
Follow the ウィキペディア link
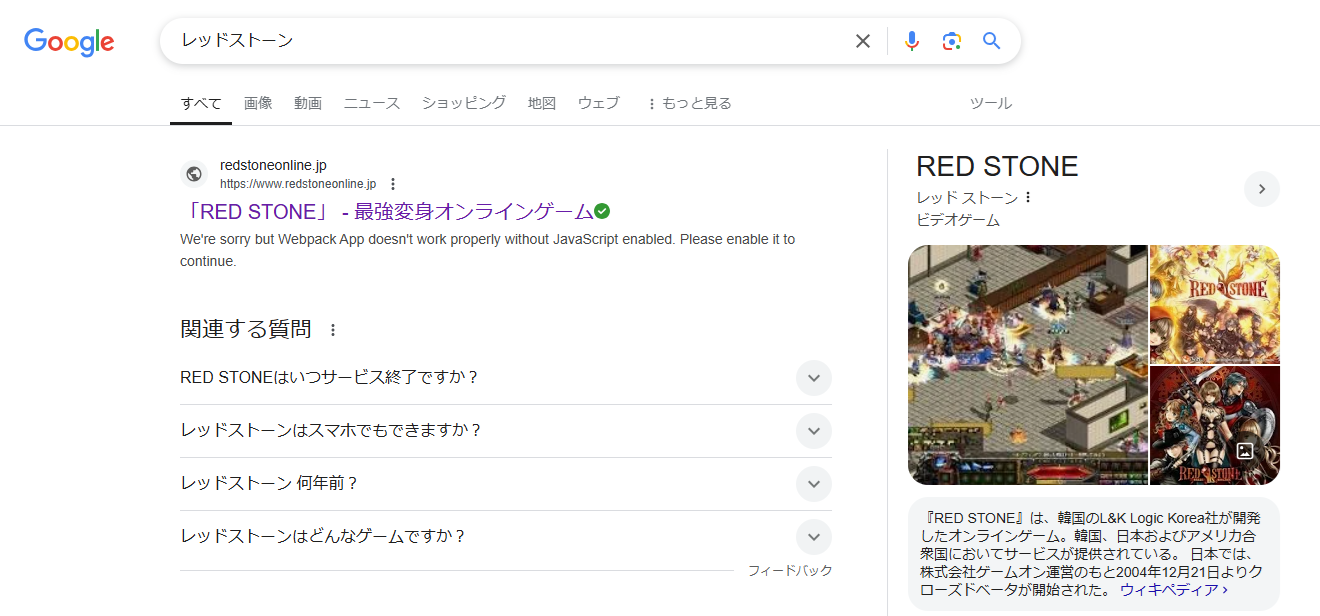click(x=1173, y=590)
